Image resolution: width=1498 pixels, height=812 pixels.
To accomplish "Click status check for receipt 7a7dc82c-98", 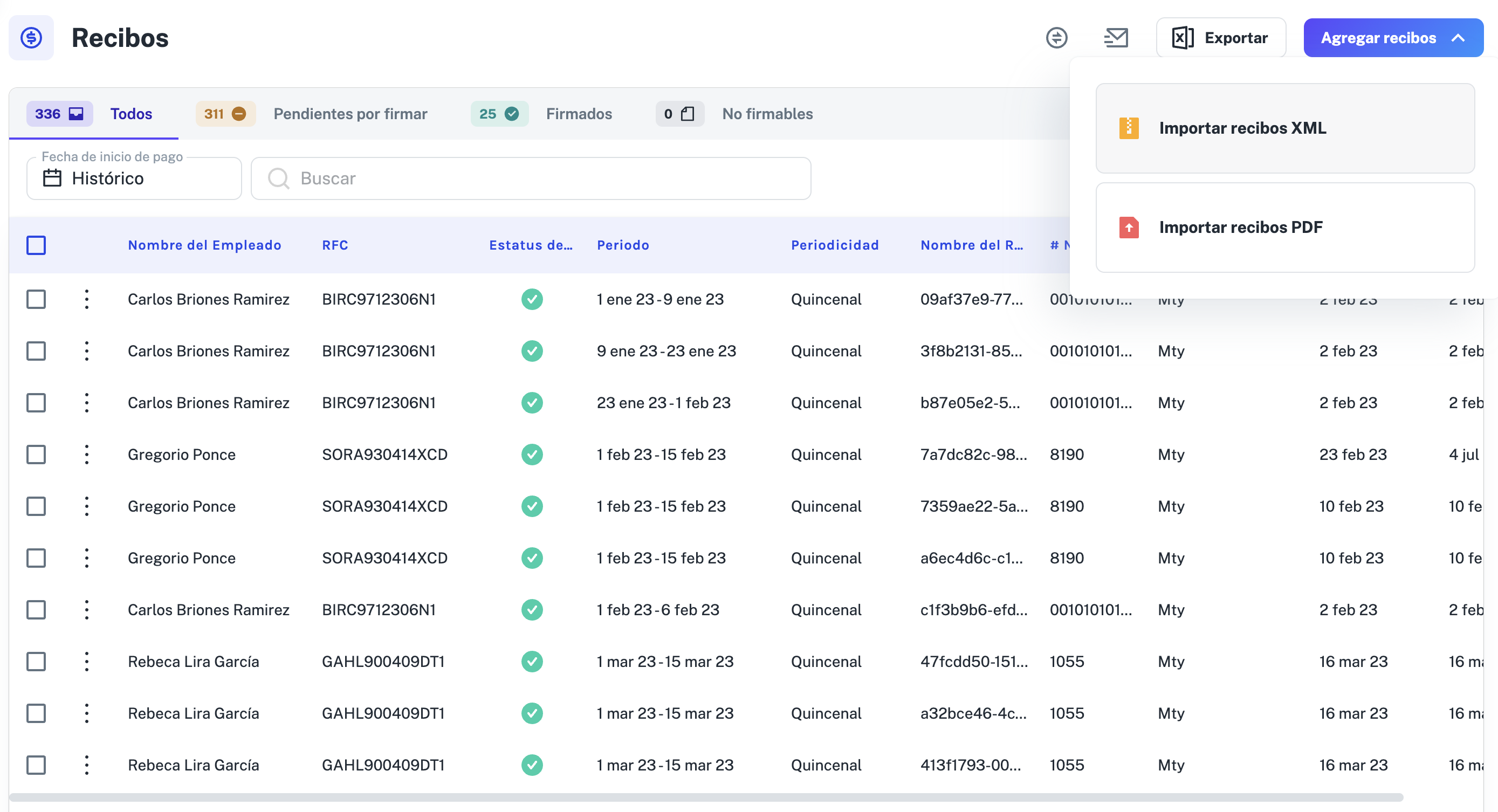I will coord(532,455).
